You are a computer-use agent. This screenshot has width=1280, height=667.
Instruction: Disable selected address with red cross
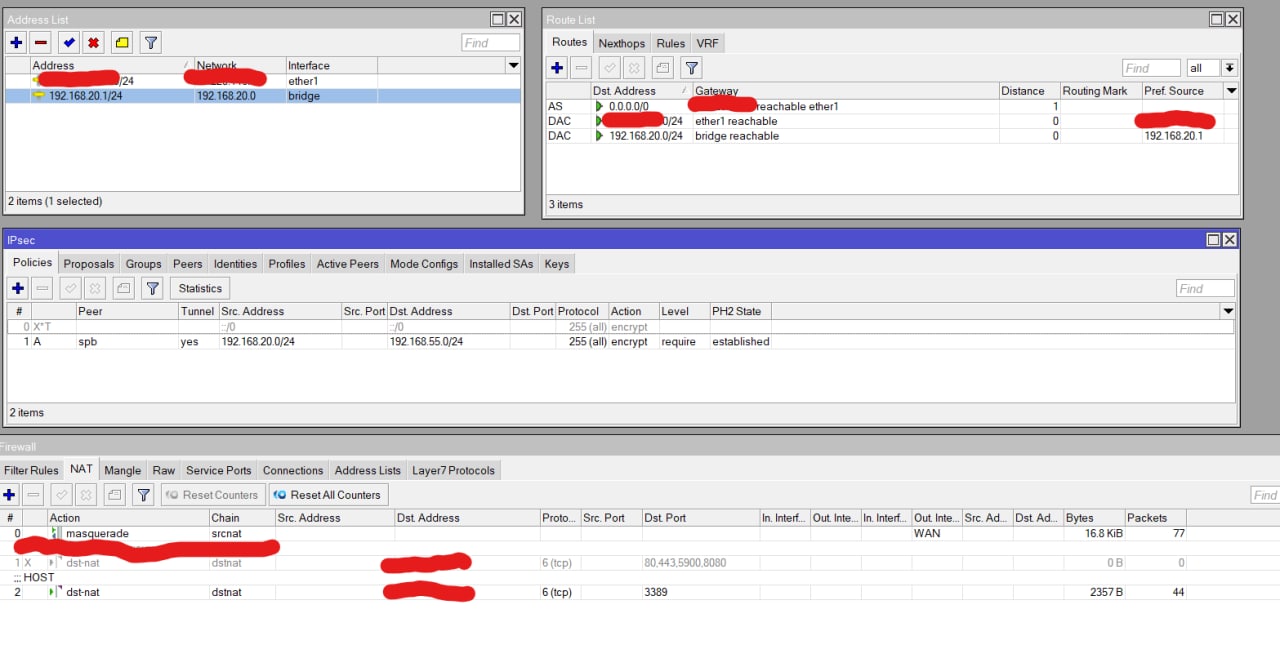pyautogui.click(x=93, y=43)
